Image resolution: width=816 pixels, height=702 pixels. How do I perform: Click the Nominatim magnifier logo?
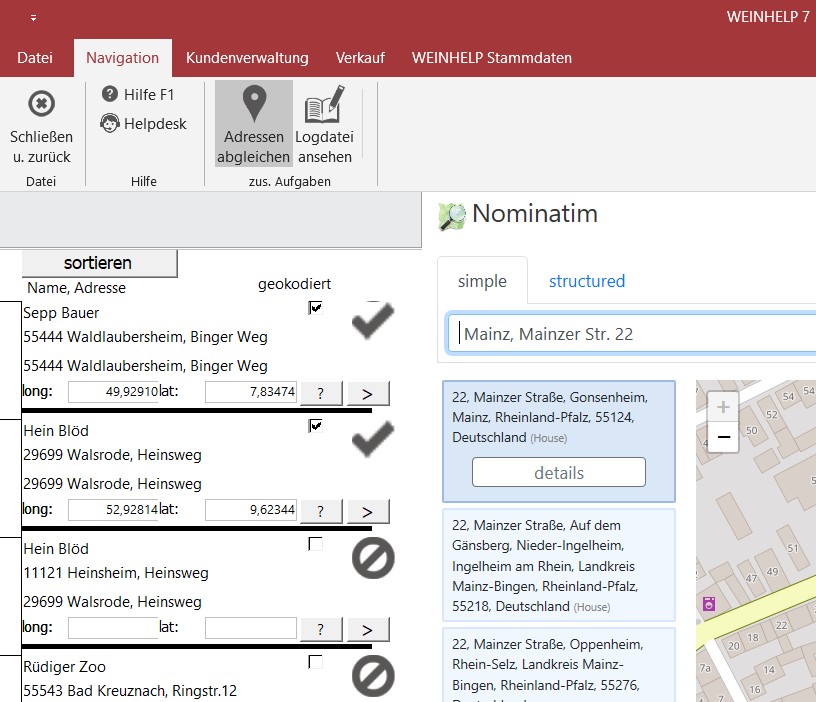coord(452,215)
